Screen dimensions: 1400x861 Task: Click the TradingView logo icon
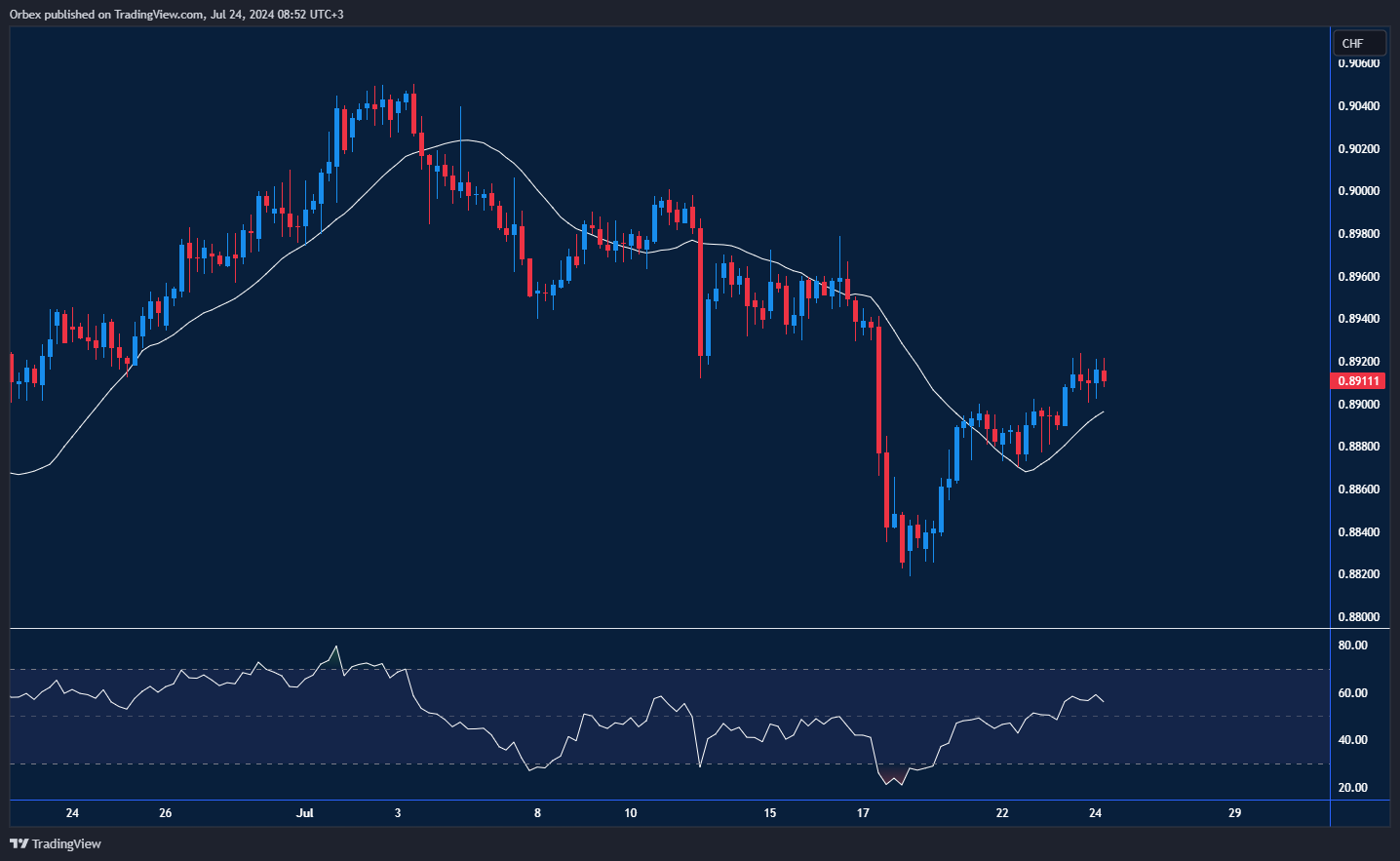click(x=17, y=843)
